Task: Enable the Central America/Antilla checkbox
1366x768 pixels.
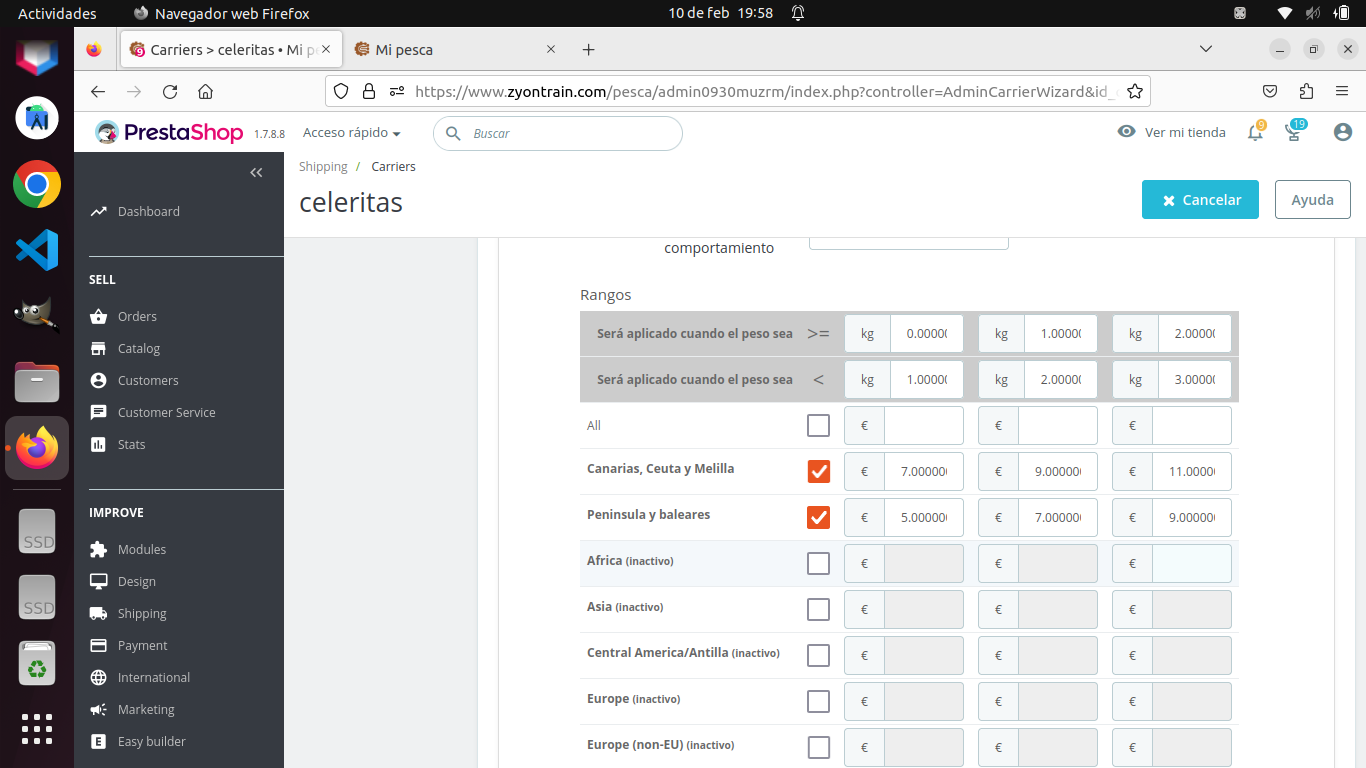Action: coord(818,655)
